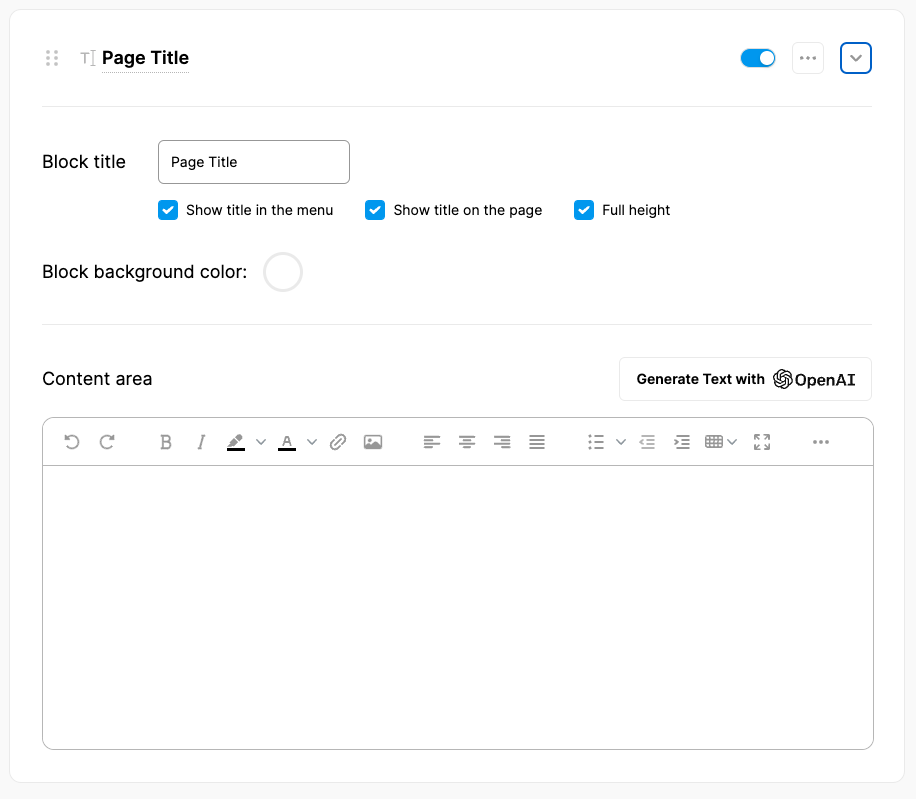916x799 pixels.
Task: Toggle italic formatting in the editor
Action: pos(201,442)
